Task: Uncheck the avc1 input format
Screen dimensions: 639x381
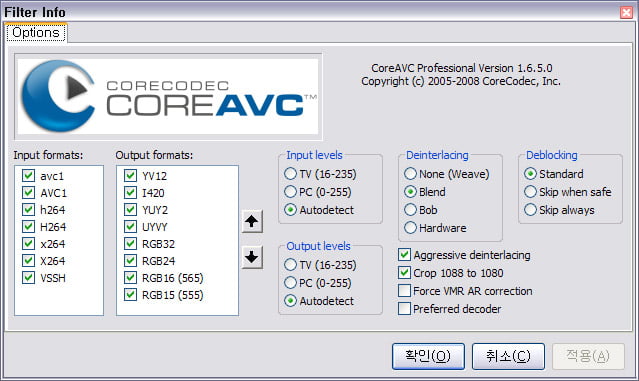Action: 28,176
